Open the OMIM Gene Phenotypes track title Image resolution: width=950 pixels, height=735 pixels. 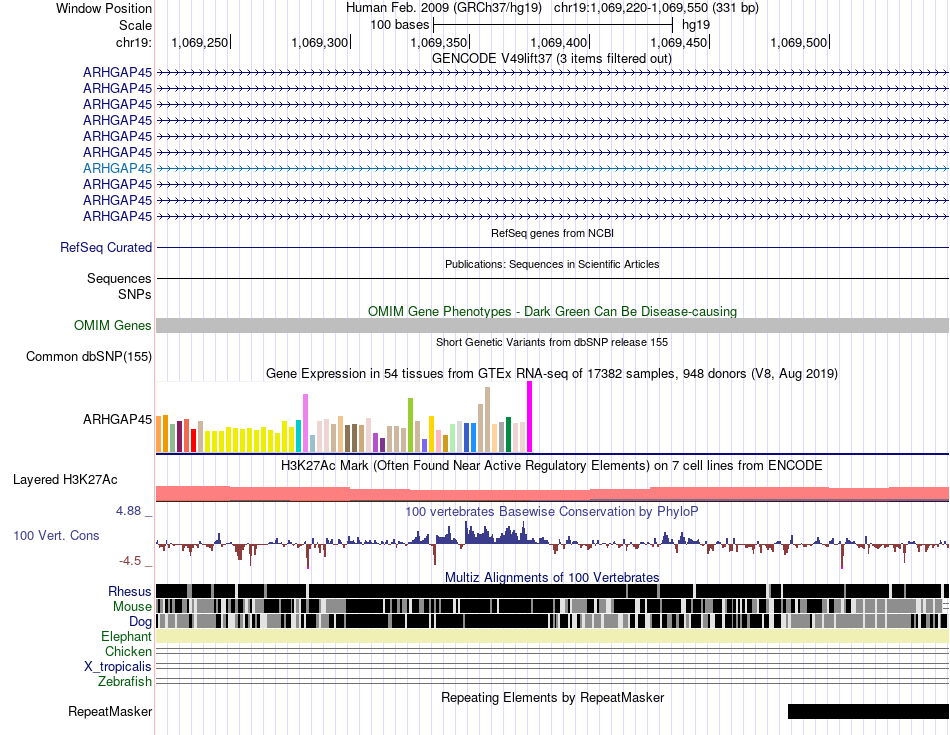point(552,311)
